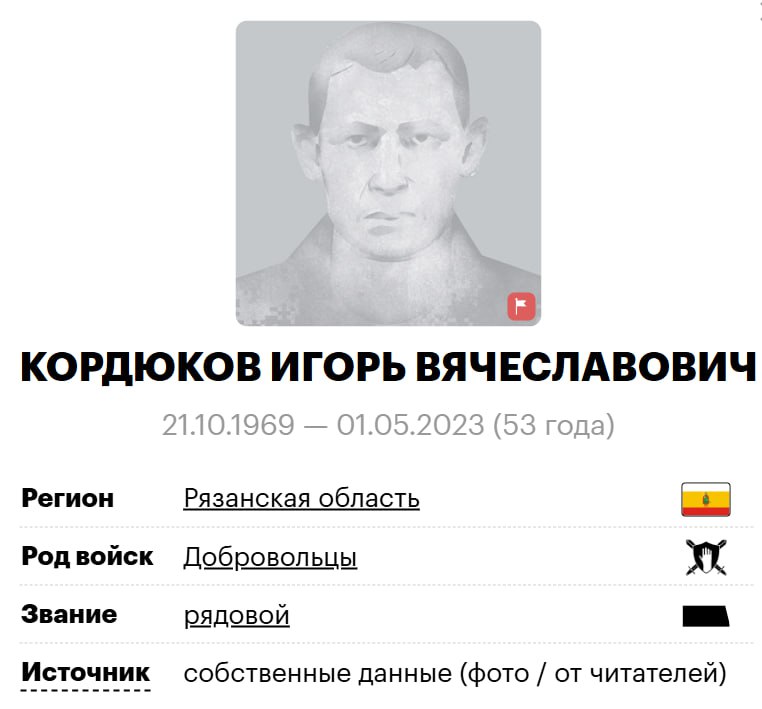This screenshot has height=709, width=762.
Task: Open the Добровольцы branch link
Action: click(x=270, y=557)
